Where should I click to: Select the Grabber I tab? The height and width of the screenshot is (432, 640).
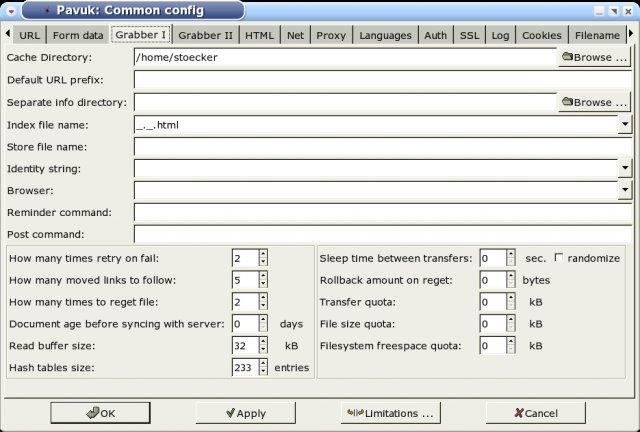point(141,35)
